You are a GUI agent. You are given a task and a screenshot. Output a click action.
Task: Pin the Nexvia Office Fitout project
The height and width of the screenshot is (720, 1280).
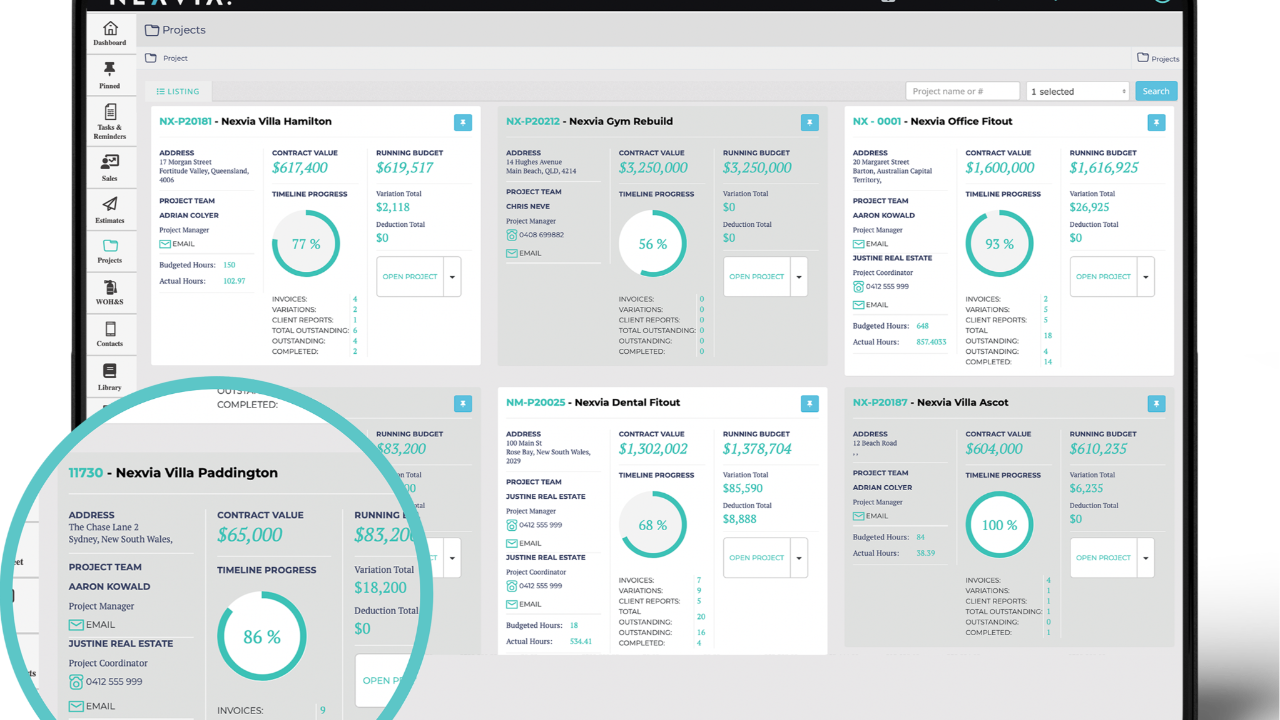1156,122
